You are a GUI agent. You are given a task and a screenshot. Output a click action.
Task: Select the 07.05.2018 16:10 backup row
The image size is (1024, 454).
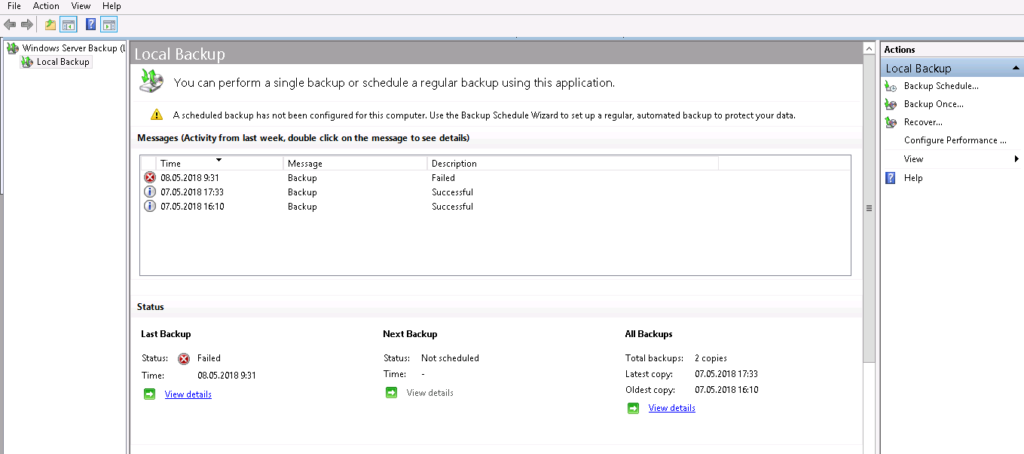[x=495, y=206]
